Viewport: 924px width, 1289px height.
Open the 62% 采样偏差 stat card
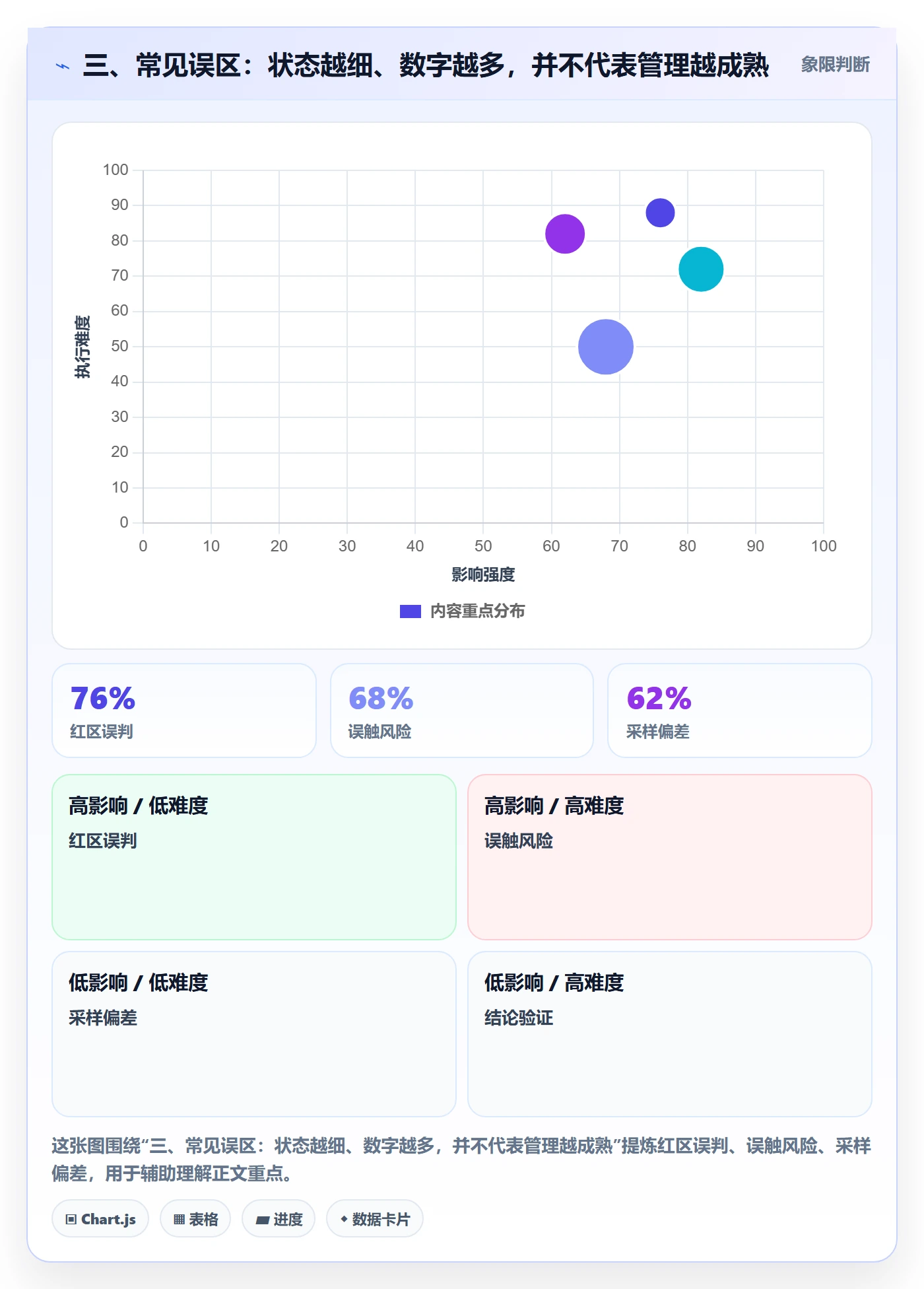tap(740, 711)
